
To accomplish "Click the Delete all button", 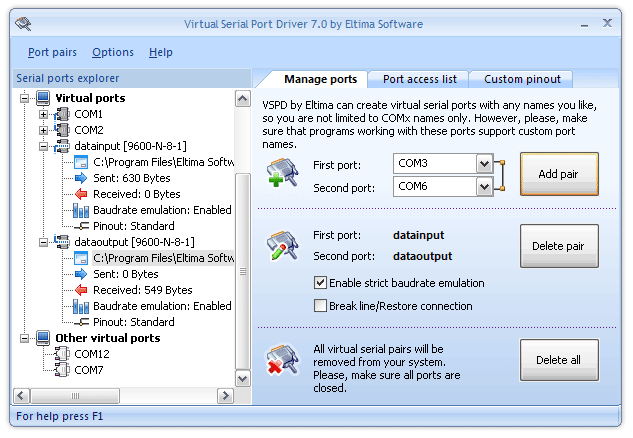I will [559, 360].
